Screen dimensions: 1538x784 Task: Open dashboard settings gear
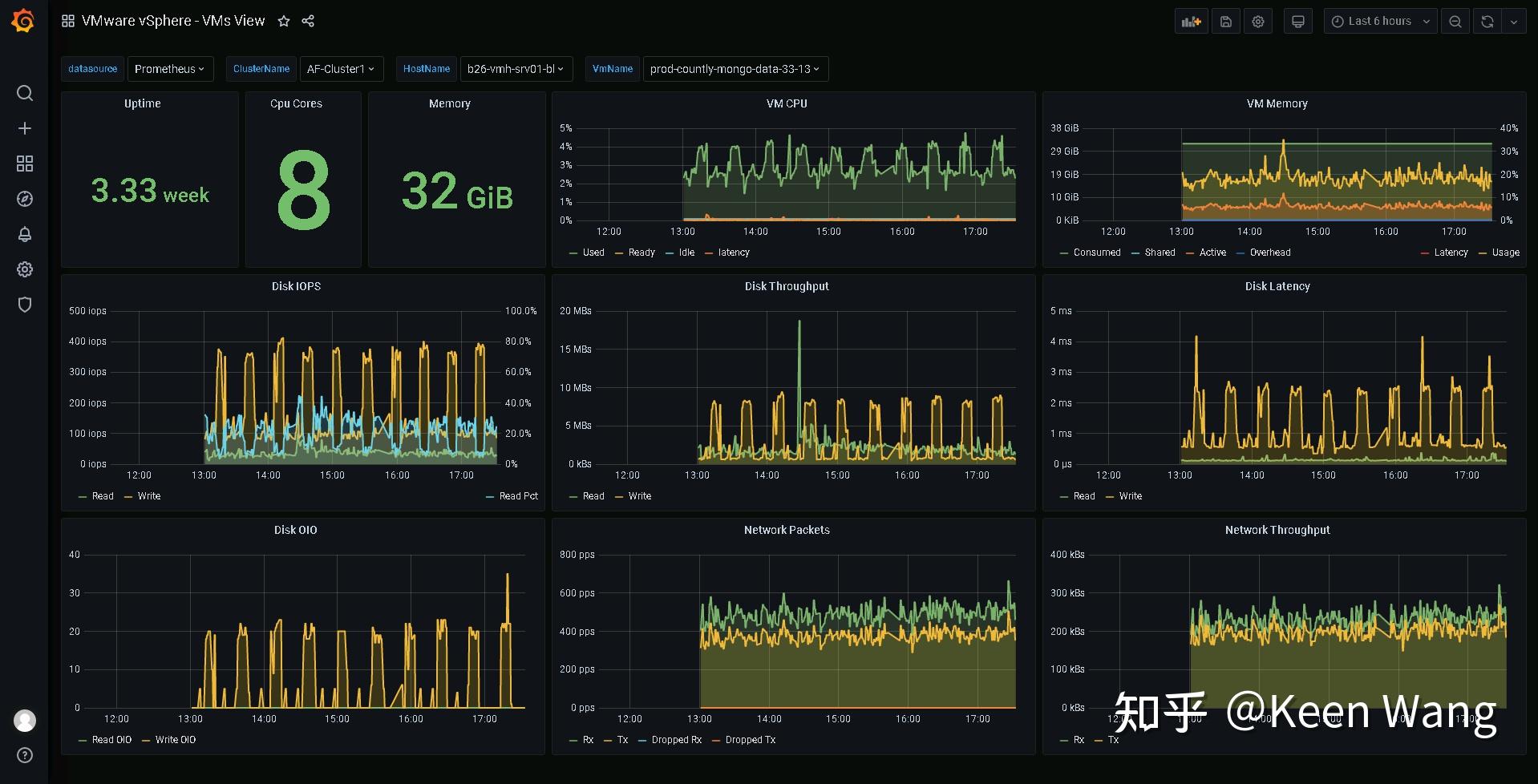[1257, 21]
